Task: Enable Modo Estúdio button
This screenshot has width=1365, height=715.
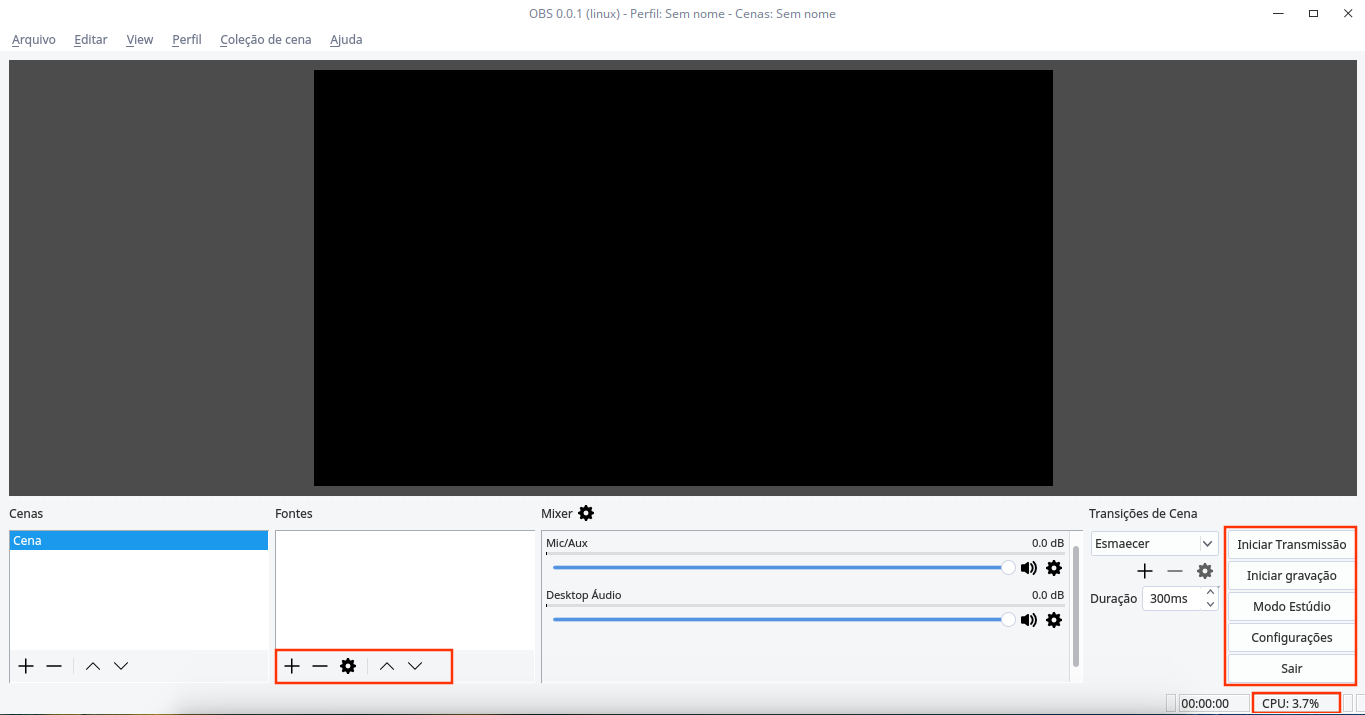Action: pos(1292,607)
